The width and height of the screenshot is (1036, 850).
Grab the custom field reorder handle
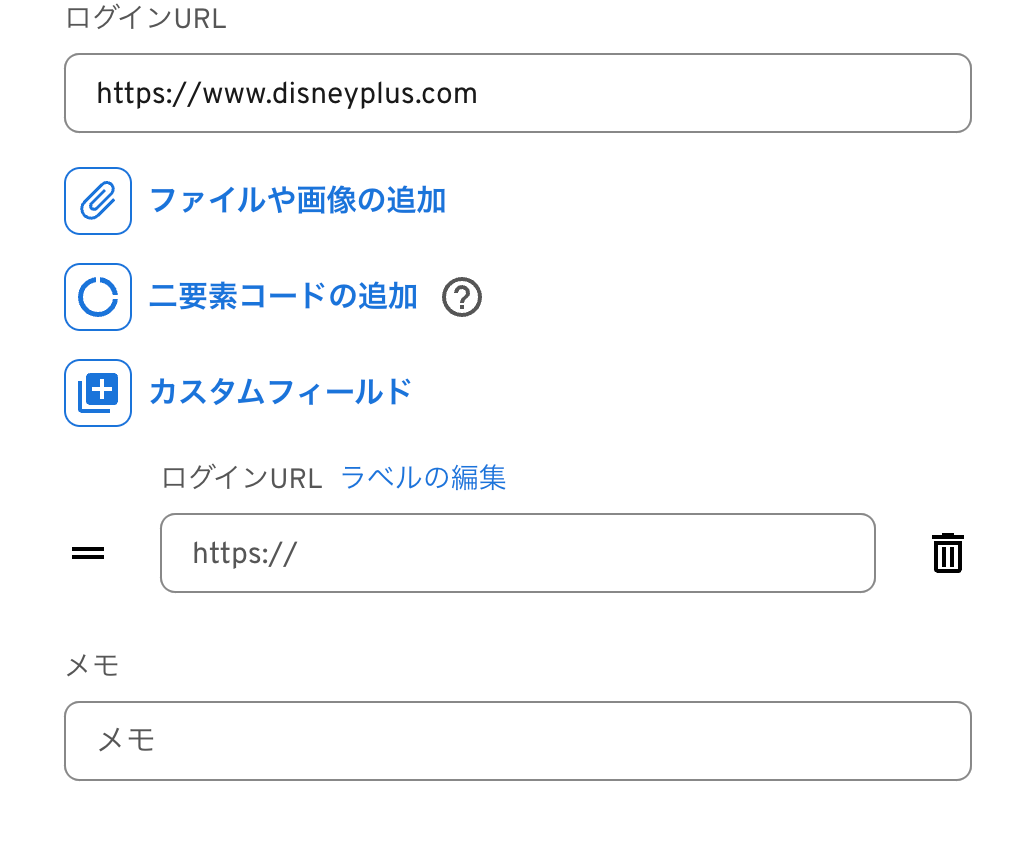tap(88, 553)
